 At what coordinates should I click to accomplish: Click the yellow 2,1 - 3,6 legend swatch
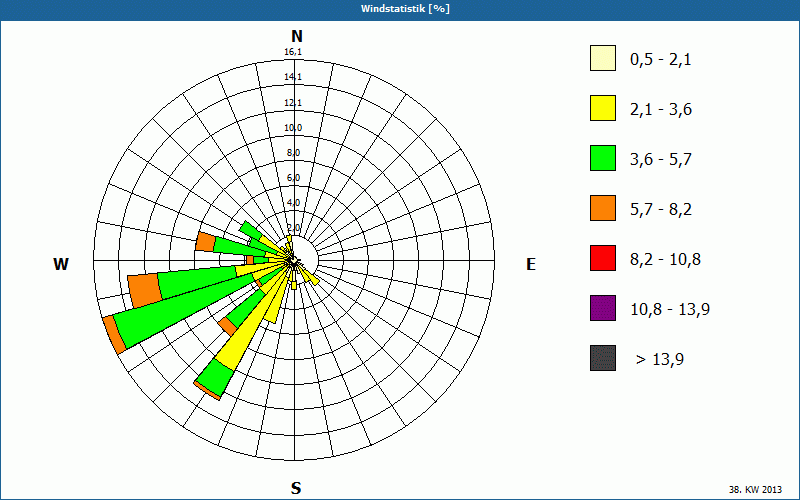[603, 108]
